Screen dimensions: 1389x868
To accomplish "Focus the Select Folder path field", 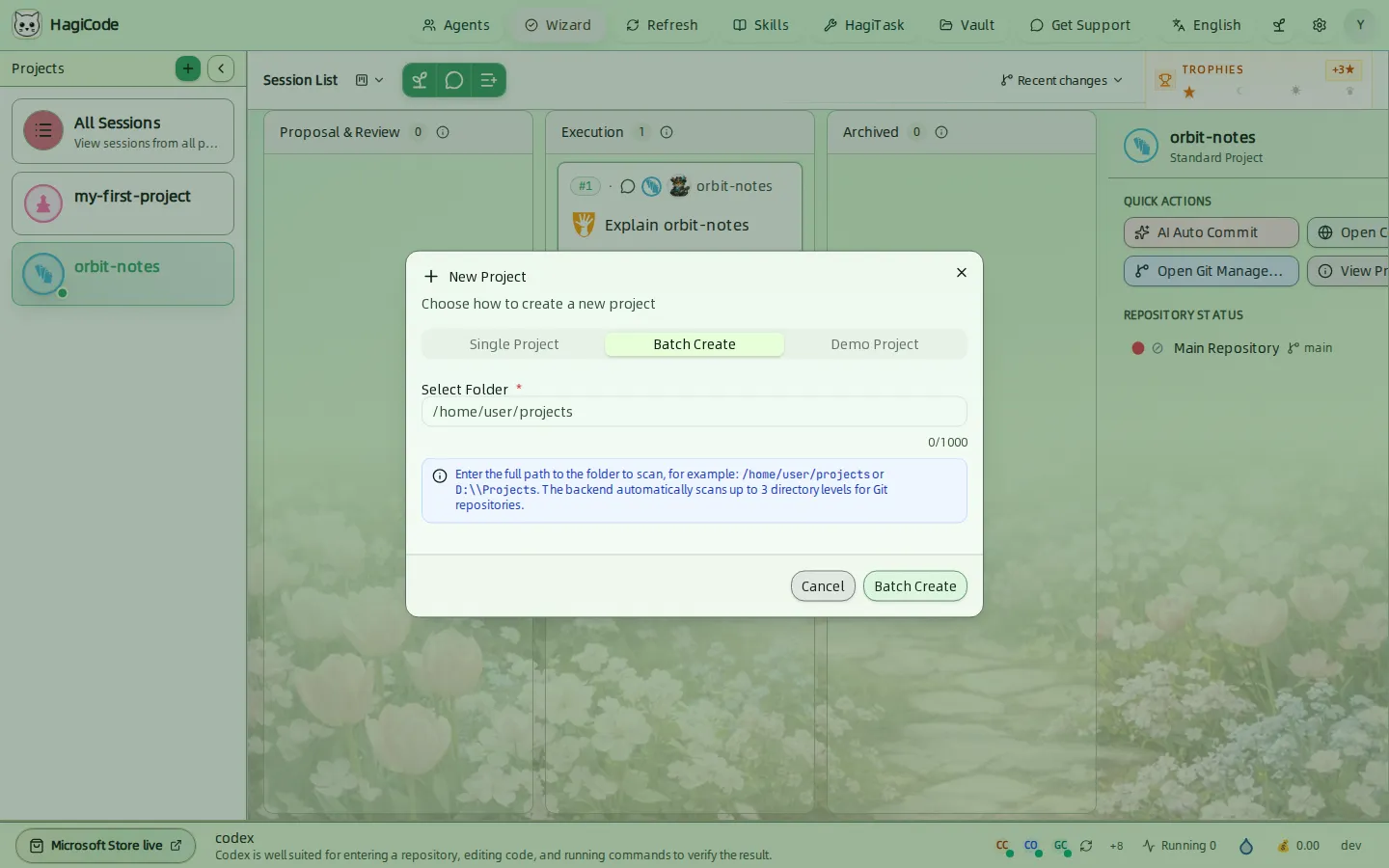I will tap(694, 412).
